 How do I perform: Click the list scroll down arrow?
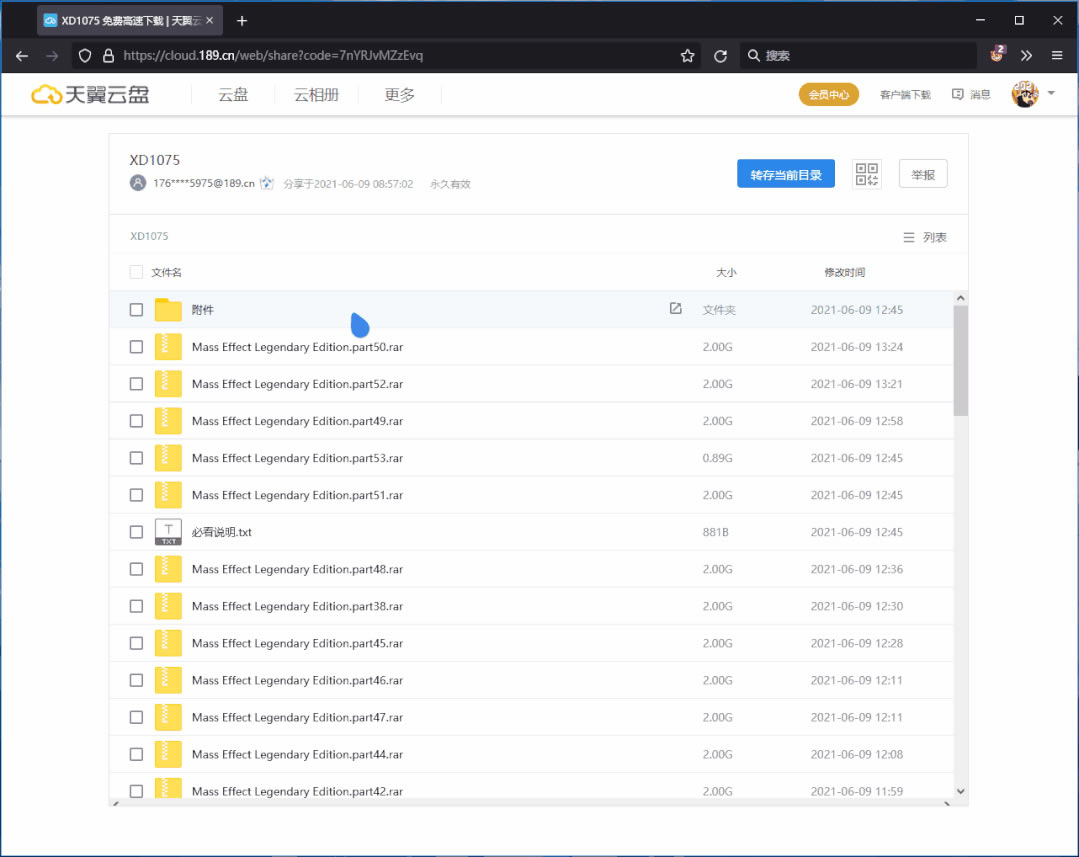click(961, 792)
